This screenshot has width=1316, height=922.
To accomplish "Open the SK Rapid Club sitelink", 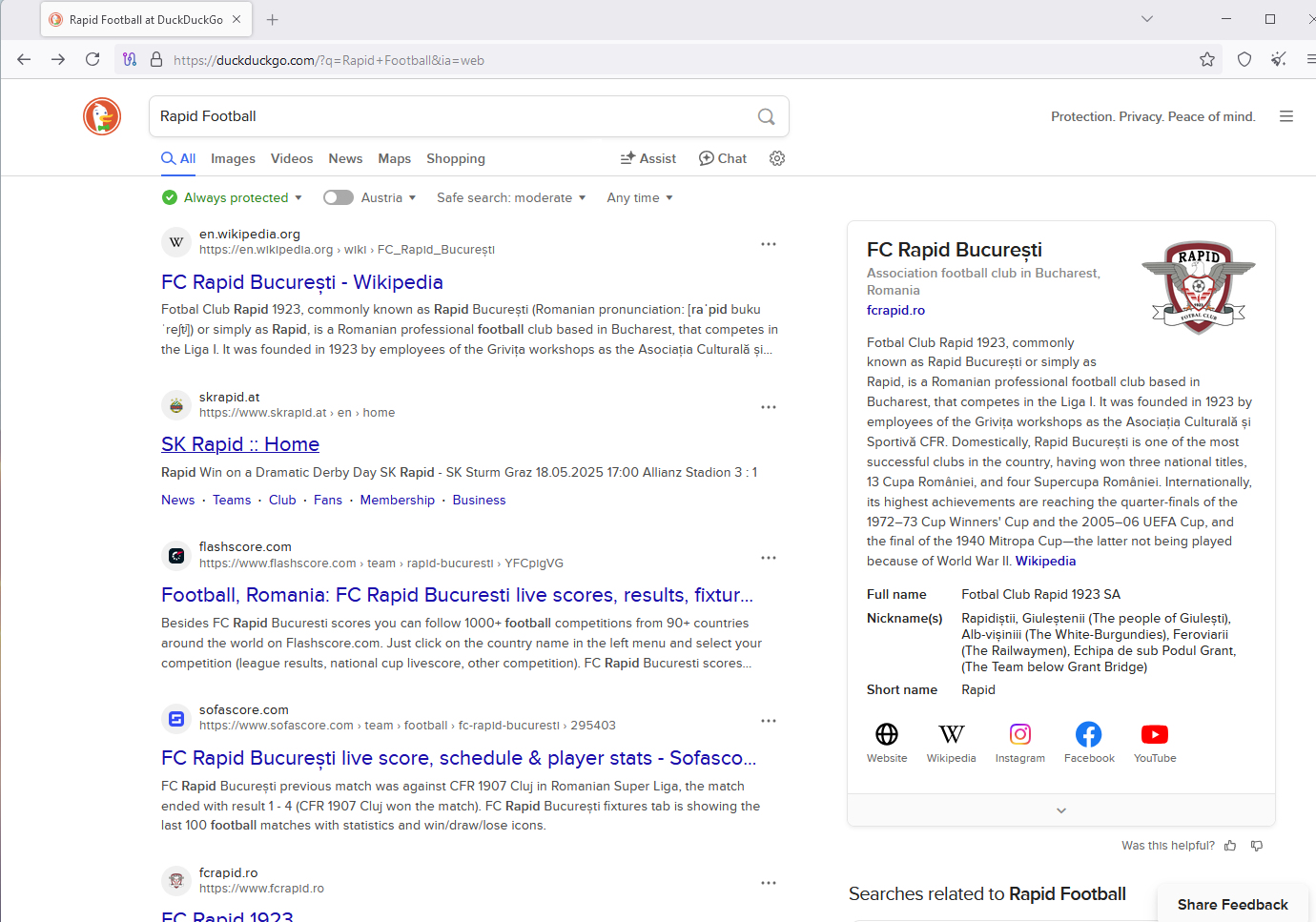I will pyautogui.click(x=282, y=500).
